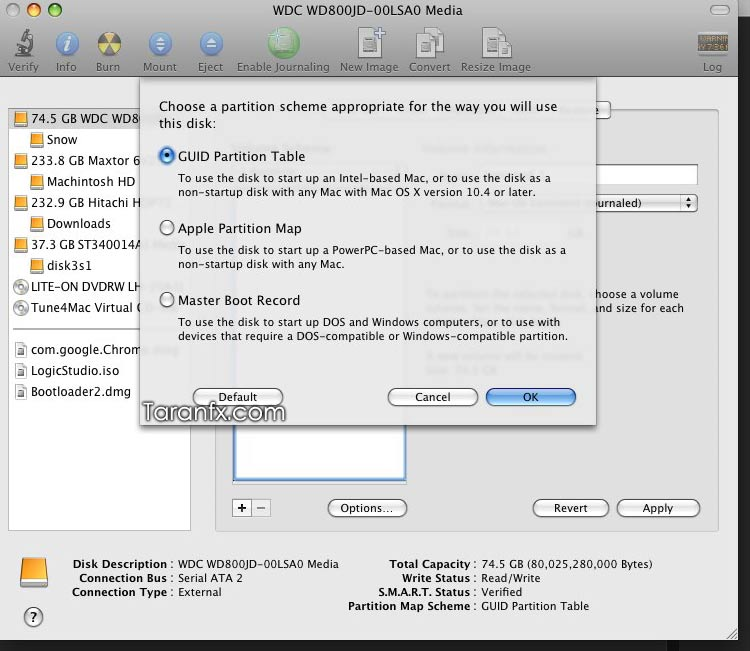
Task: Select the GUID Partition Table radio button
Action: [166, 156]
